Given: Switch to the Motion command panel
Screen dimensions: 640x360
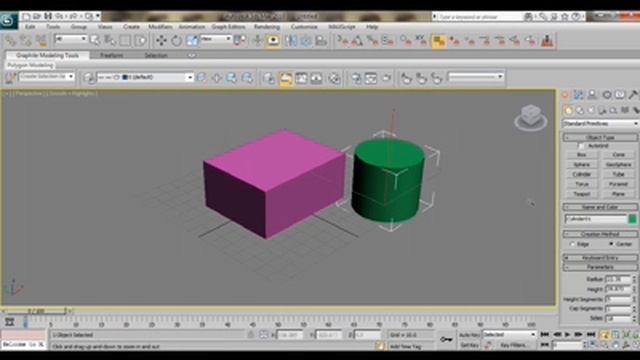Looking at the screenshot, I should (607, 95).
